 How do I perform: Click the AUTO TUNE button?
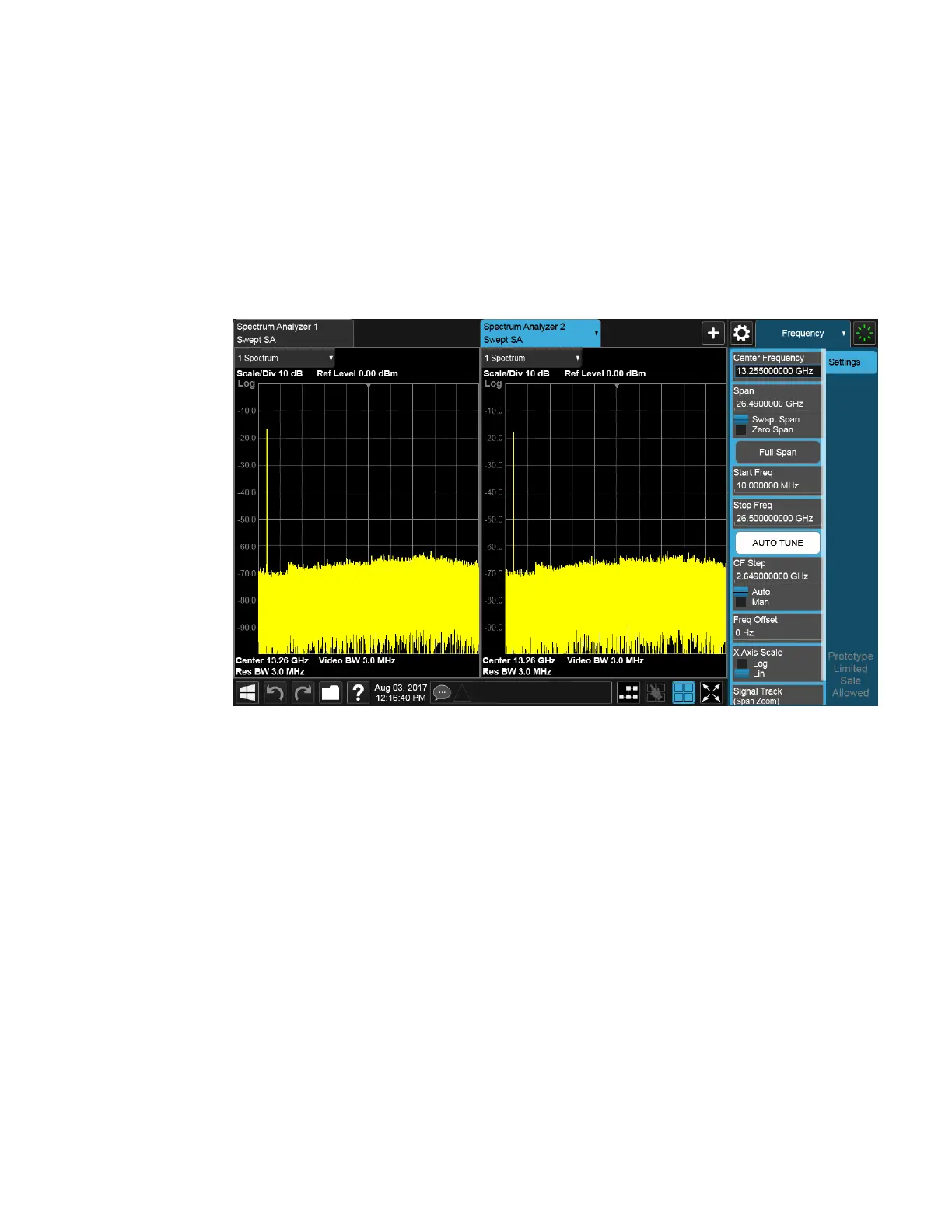778,543
